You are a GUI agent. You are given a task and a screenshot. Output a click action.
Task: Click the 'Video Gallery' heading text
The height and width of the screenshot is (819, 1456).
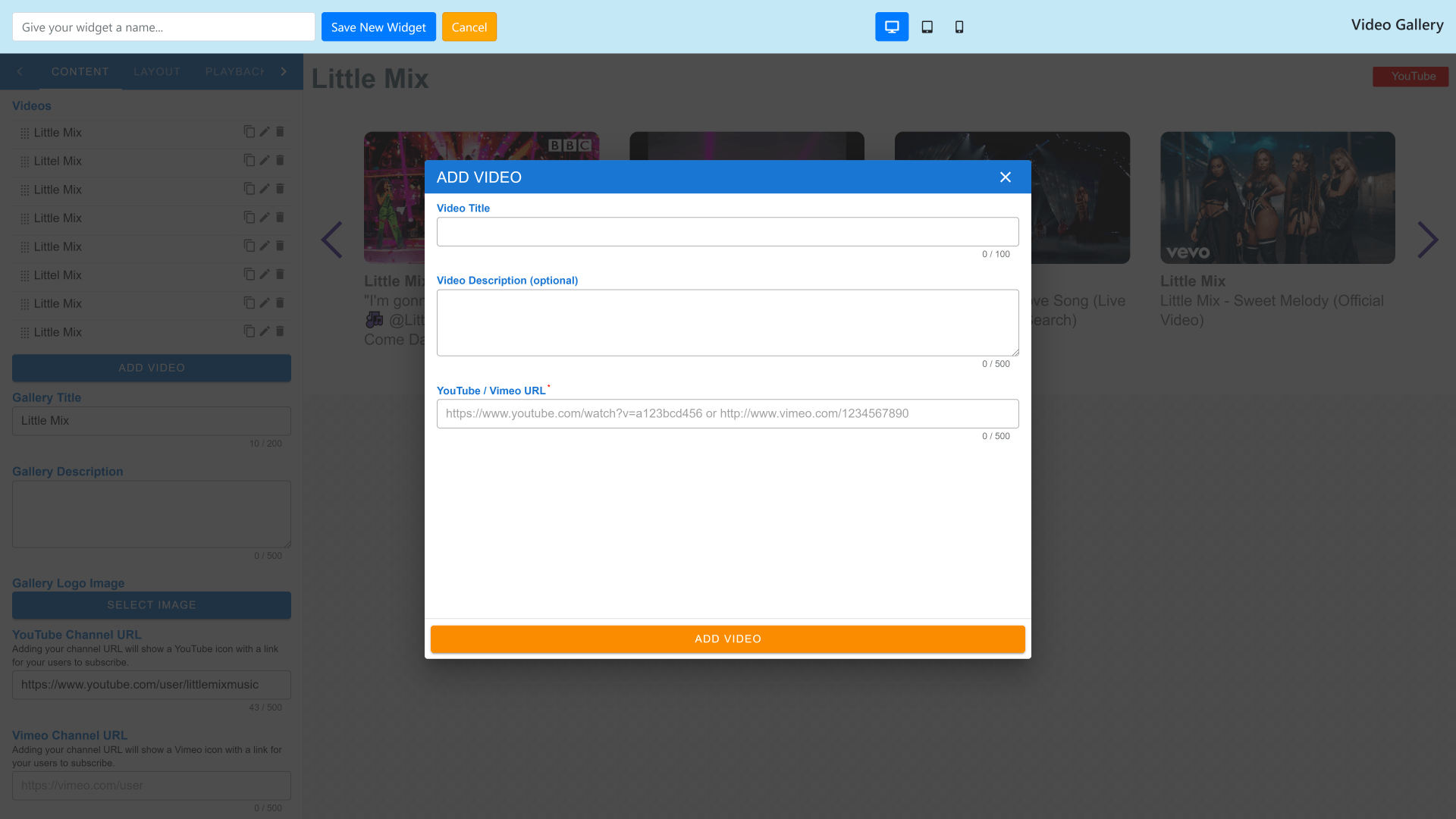pyautogui.click(x=1397, y=25)
